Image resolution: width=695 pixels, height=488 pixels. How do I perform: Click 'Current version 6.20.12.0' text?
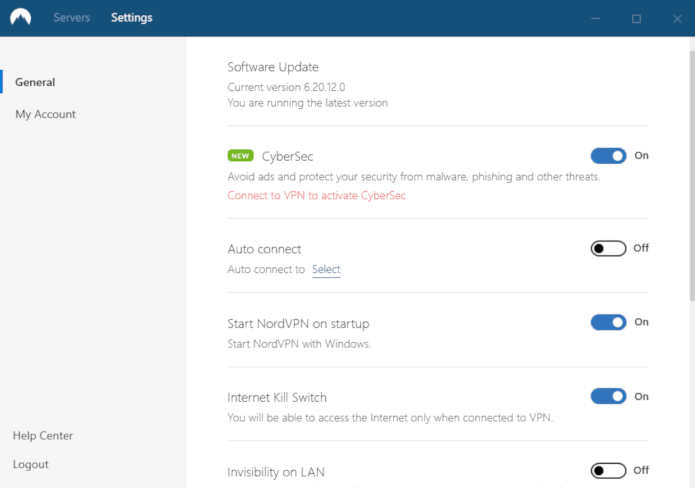click(x=286, y=87)
